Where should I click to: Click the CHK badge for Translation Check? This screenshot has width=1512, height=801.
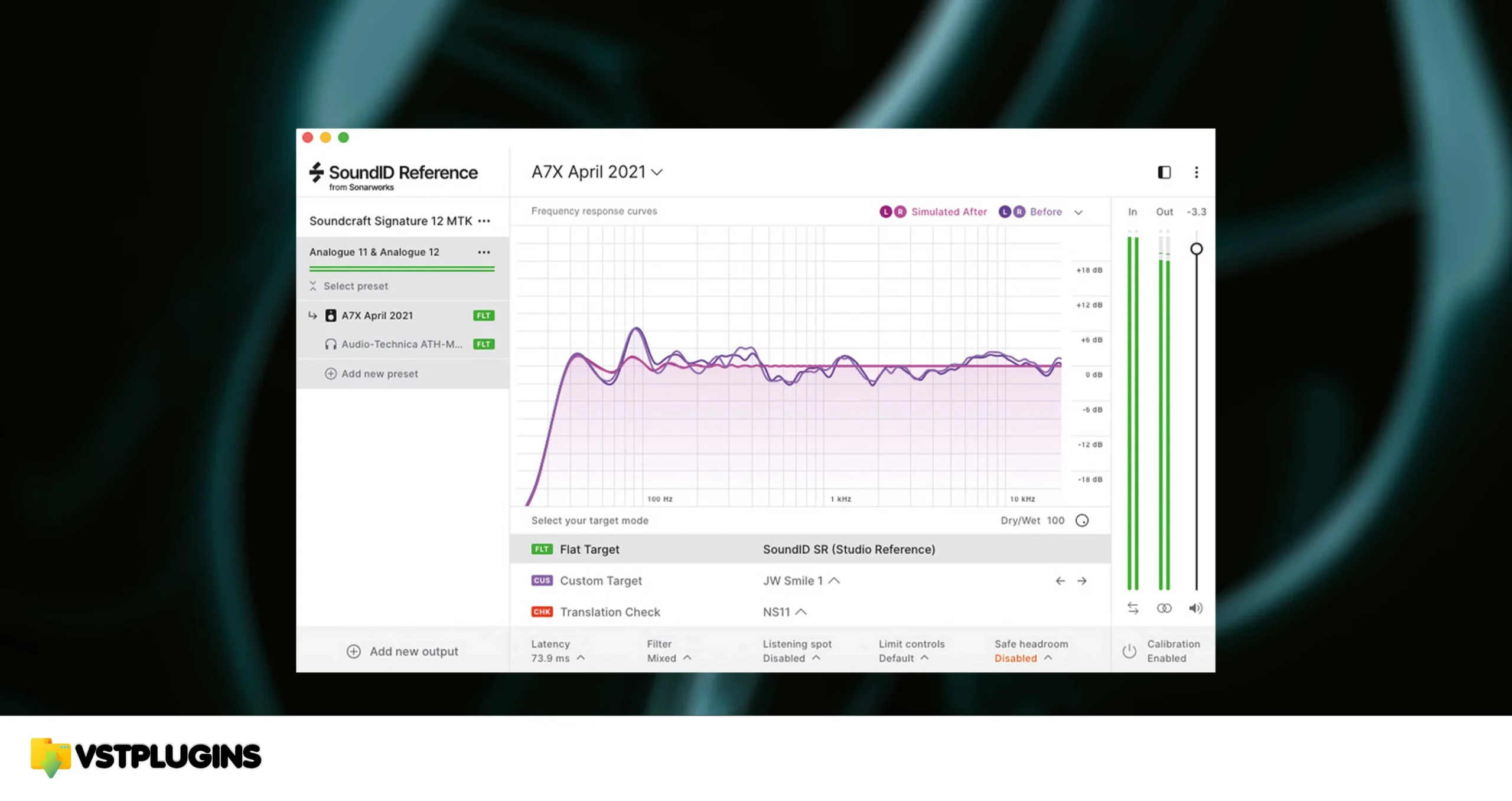[542, 612]
